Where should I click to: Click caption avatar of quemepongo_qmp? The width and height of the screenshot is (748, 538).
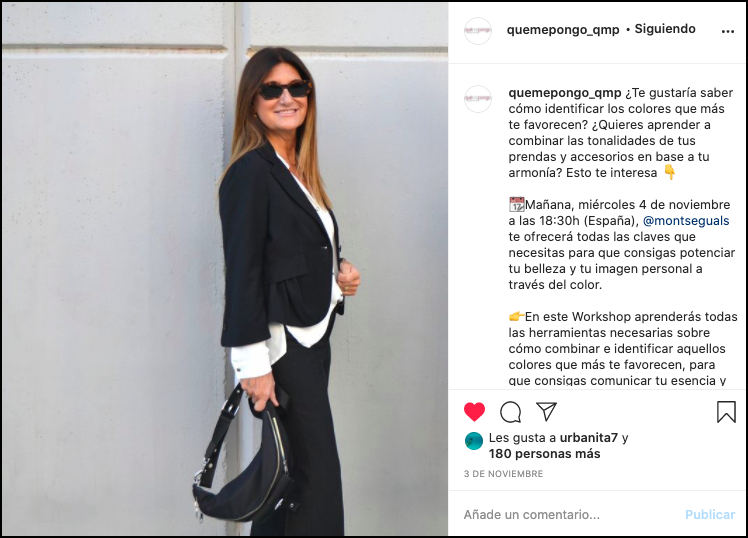coord(478,99)
